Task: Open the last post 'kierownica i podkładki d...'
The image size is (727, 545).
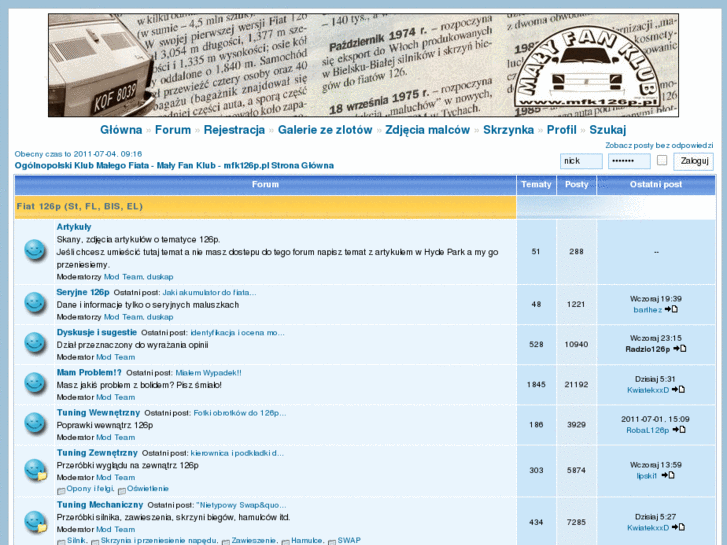Action: click(237, 453)
